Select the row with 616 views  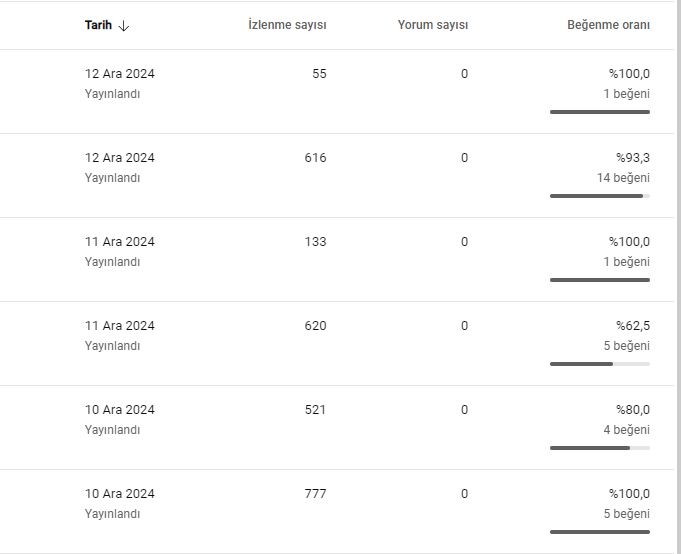click(337, 176)
